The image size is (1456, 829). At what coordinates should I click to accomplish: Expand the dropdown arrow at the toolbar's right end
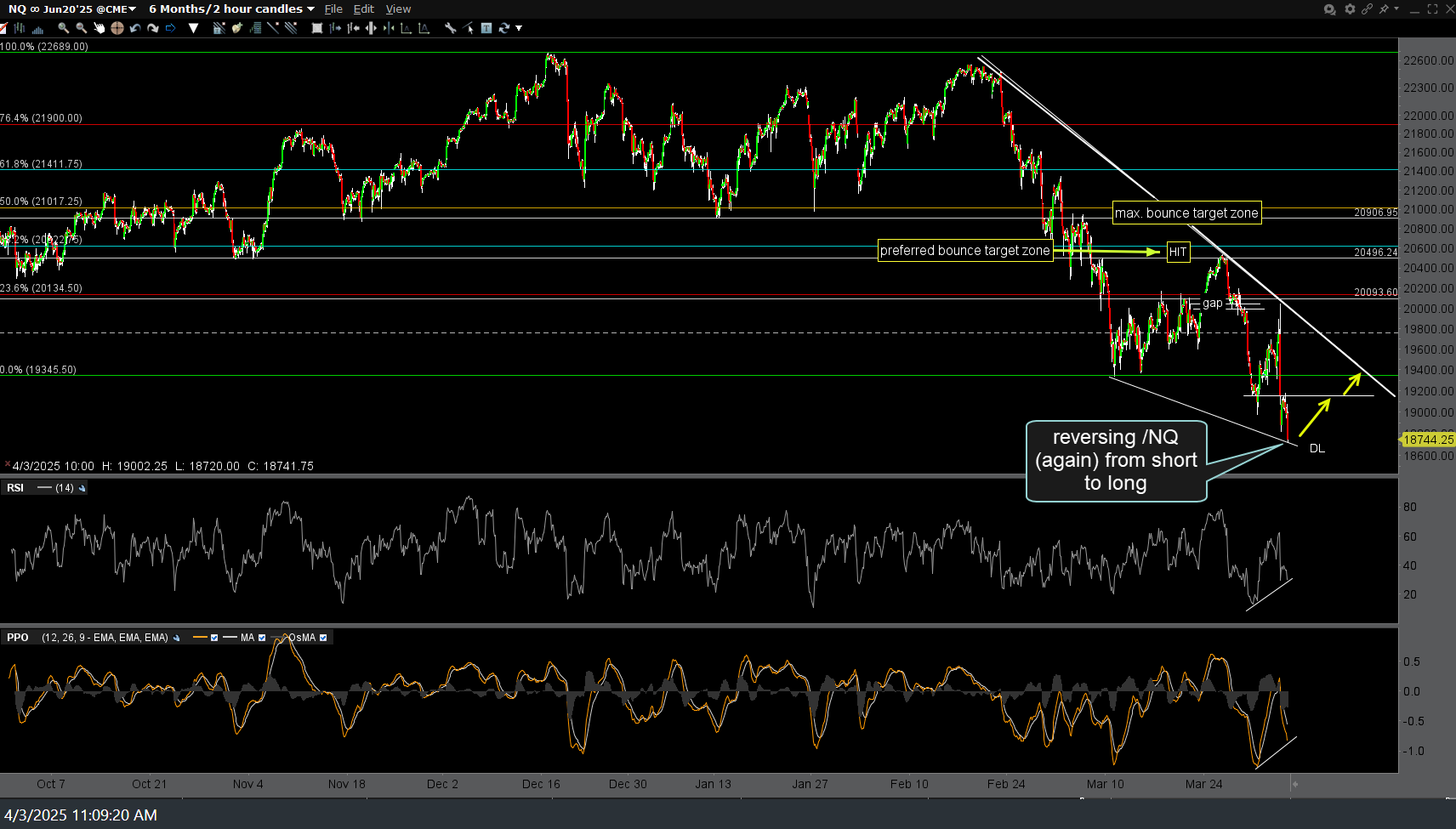pyautogui.click(x=518, y=28)
